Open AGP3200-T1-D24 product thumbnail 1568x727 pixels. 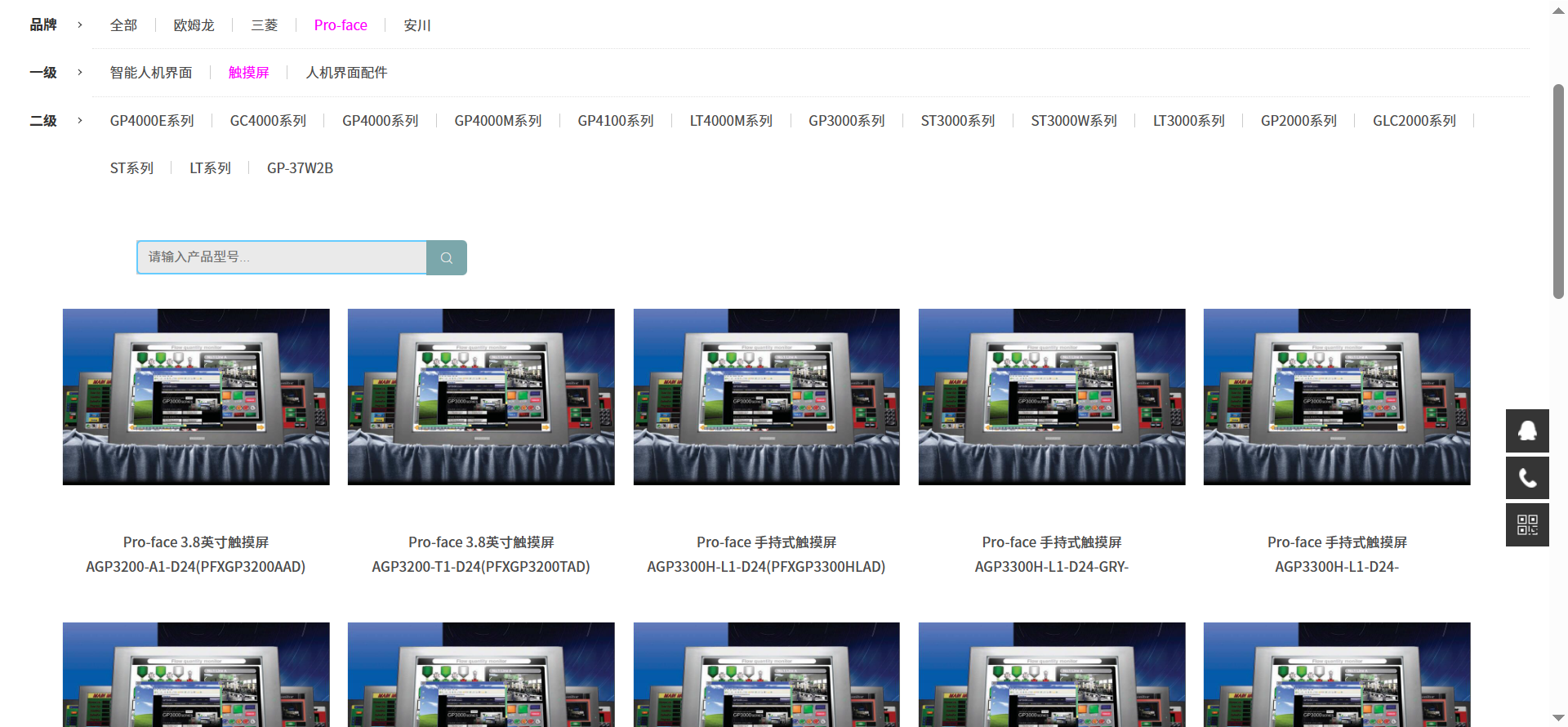(x=481, y=397)
